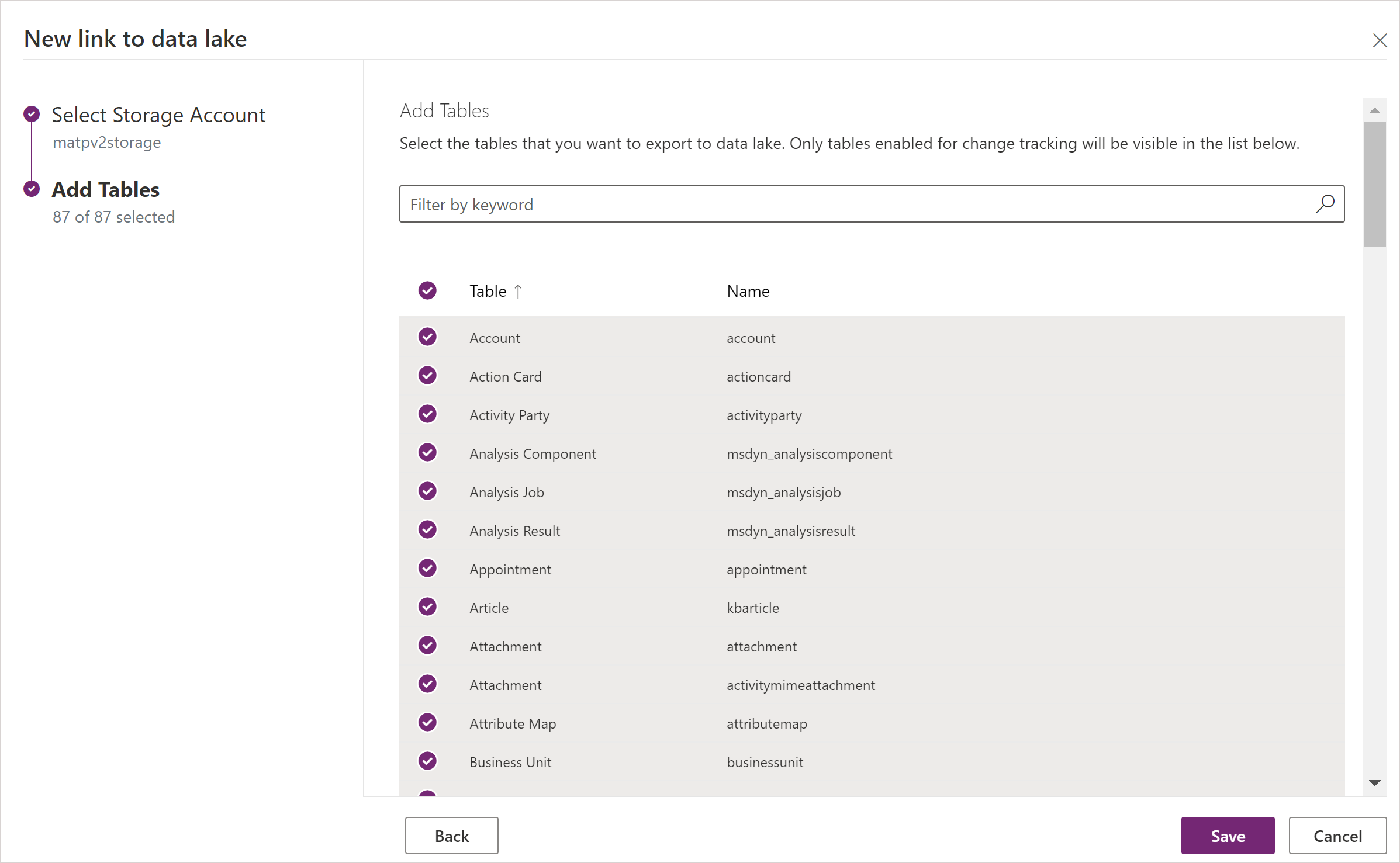Toggle the Business Unit checkbox

click(x=428, y=761)
